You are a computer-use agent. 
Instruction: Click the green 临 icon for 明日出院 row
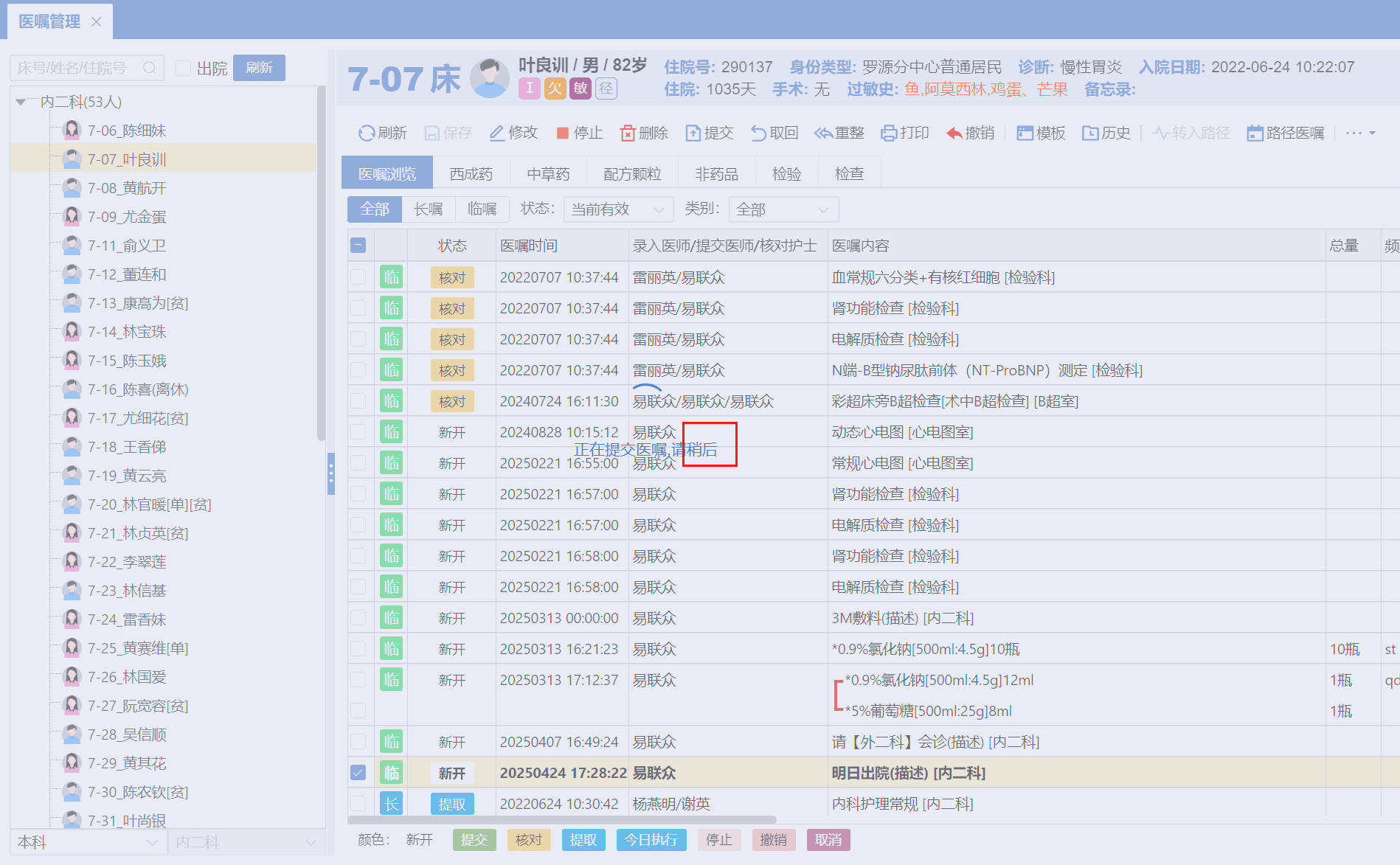392,773
